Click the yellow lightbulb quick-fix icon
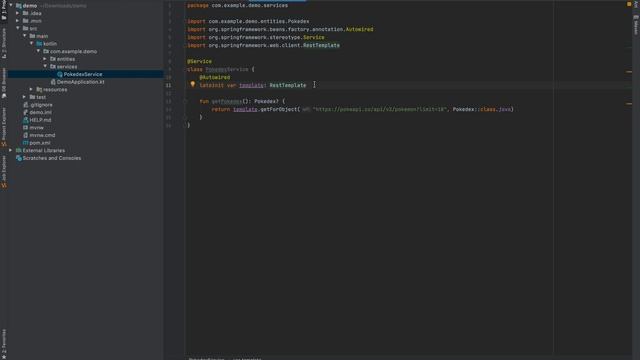 (x=193, y=84)
